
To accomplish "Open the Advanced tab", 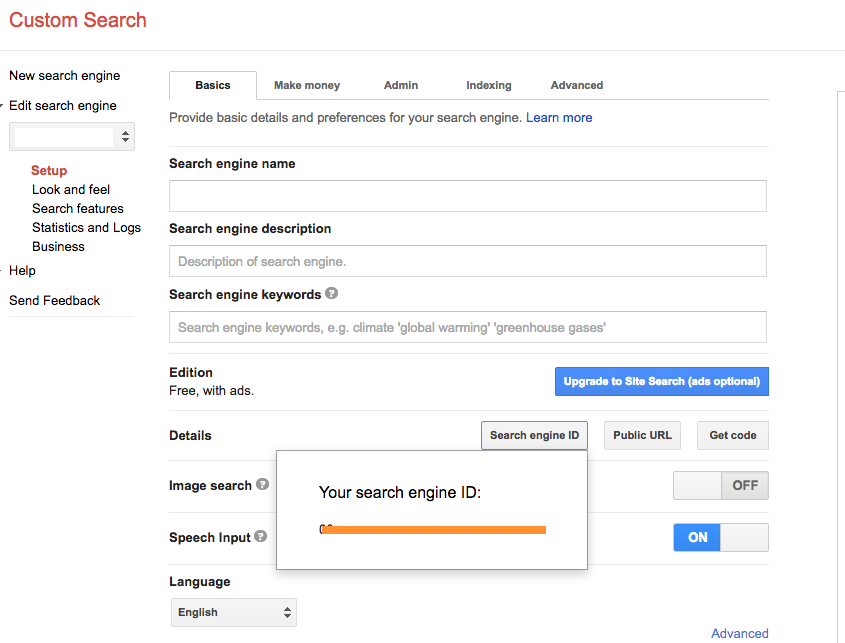I will coord(576,85).
